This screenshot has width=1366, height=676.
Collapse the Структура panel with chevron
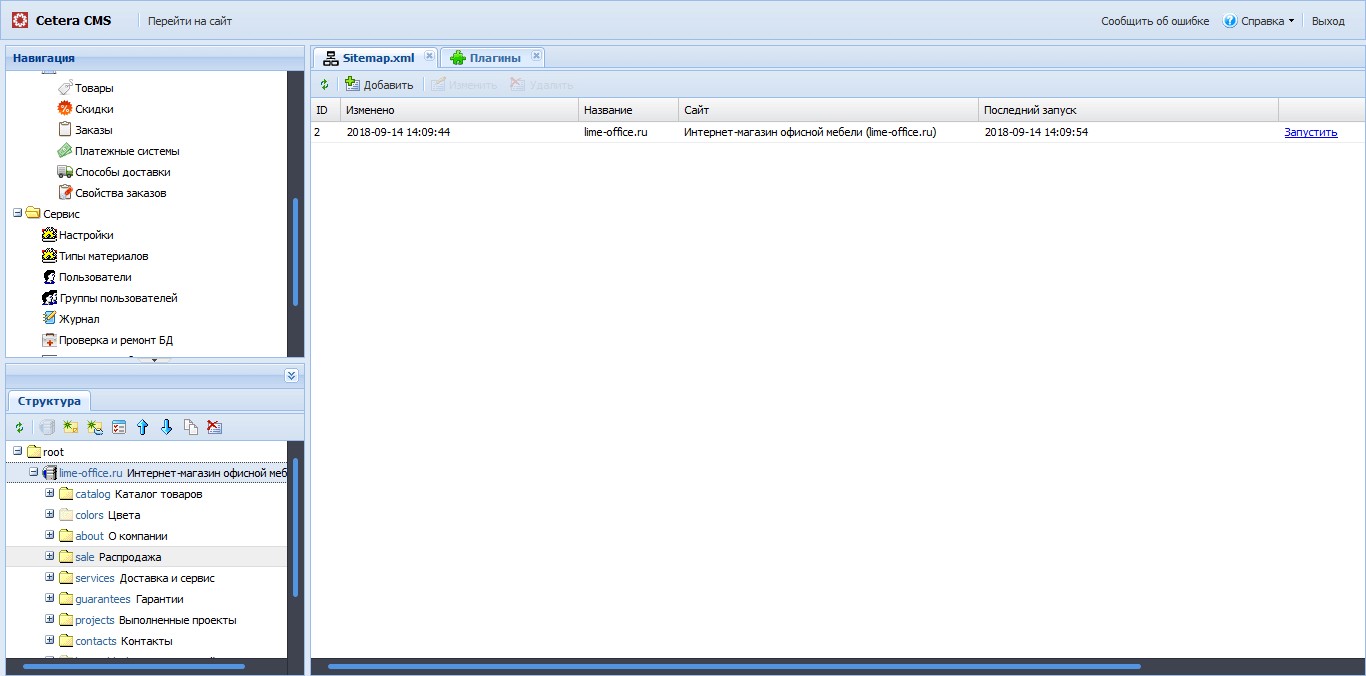pyautogui.click(x=291, y=375)
